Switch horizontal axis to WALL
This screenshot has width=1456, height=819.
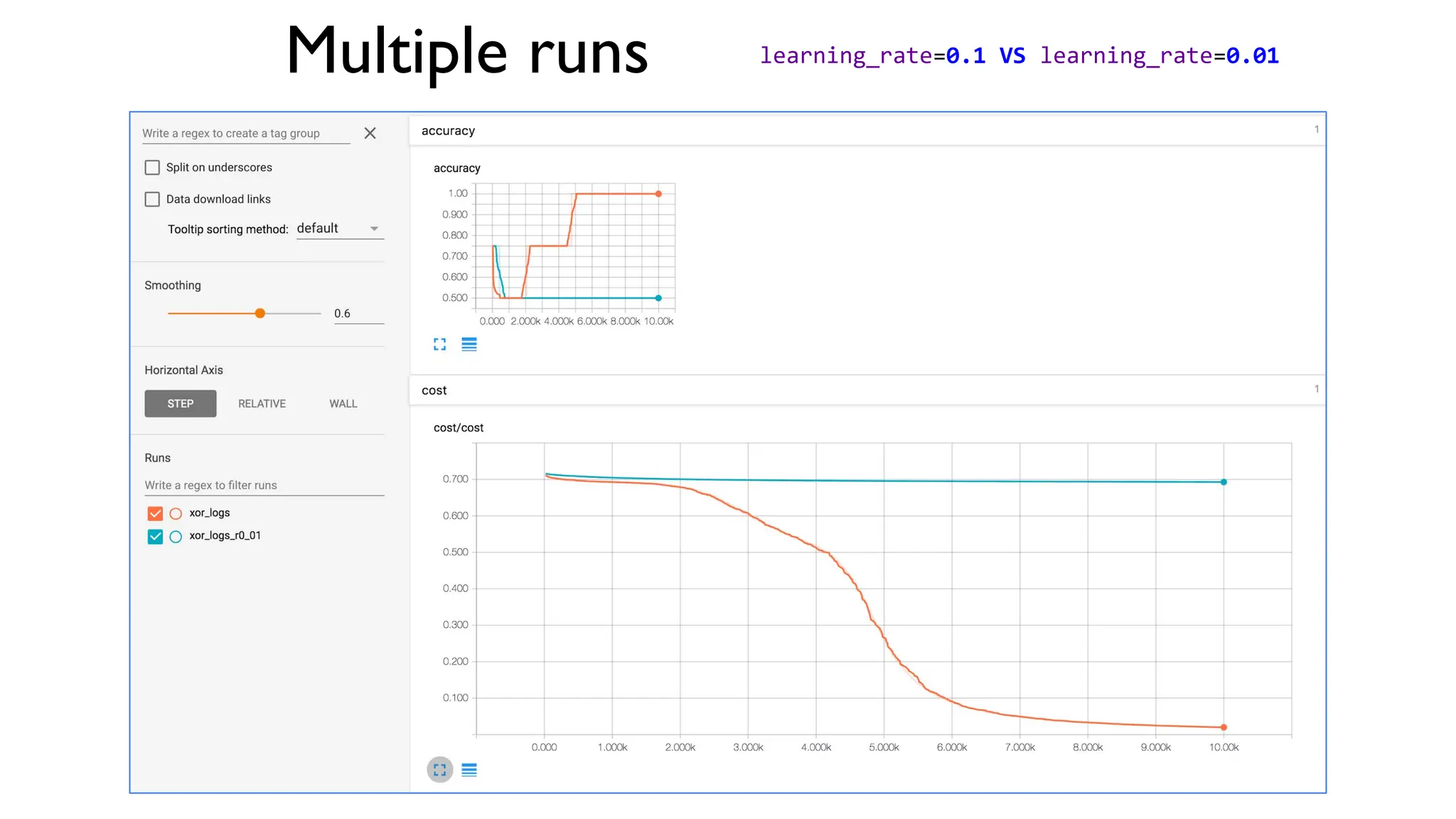(x=343, y=404)
